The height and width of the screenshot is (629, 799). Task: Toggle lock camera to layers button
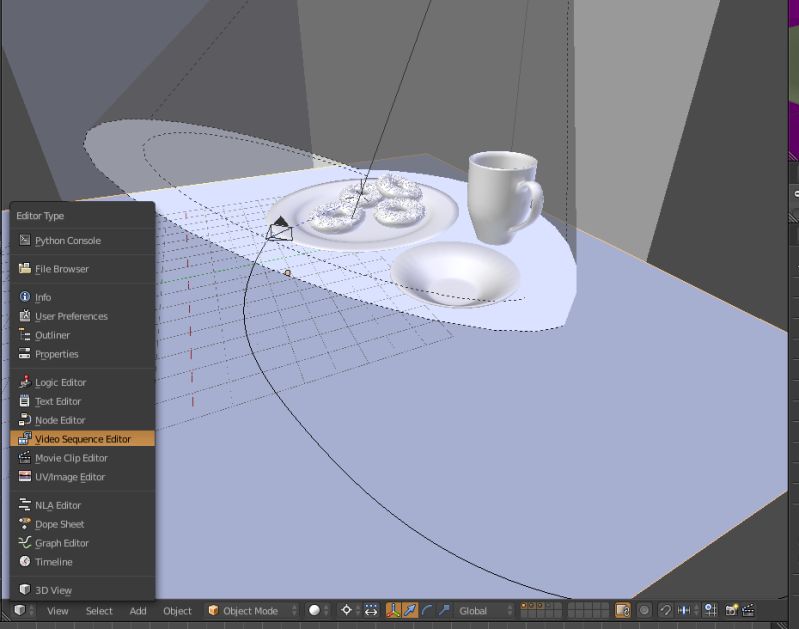pos(623,610)
